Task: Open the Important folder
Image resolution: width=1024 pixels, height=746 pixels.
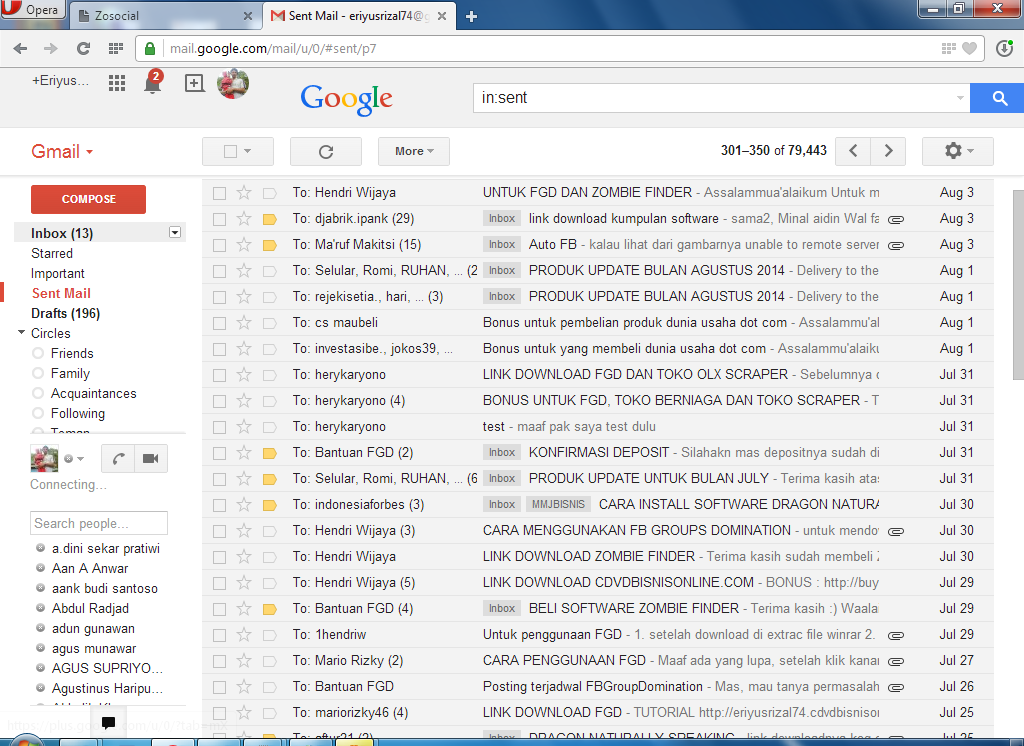Action: [57, 274]
